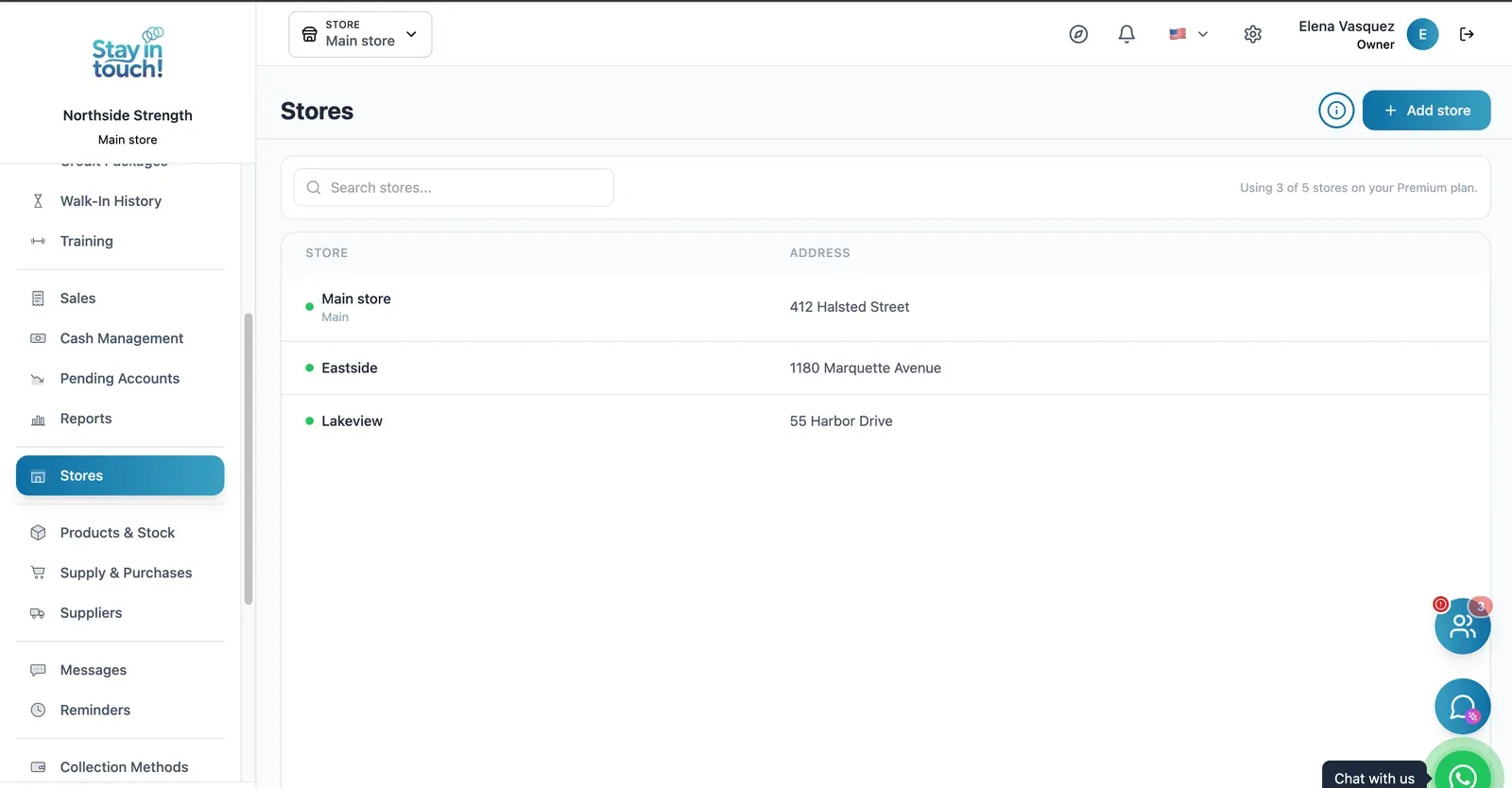Select the Main store row name

tap(356, 299)
